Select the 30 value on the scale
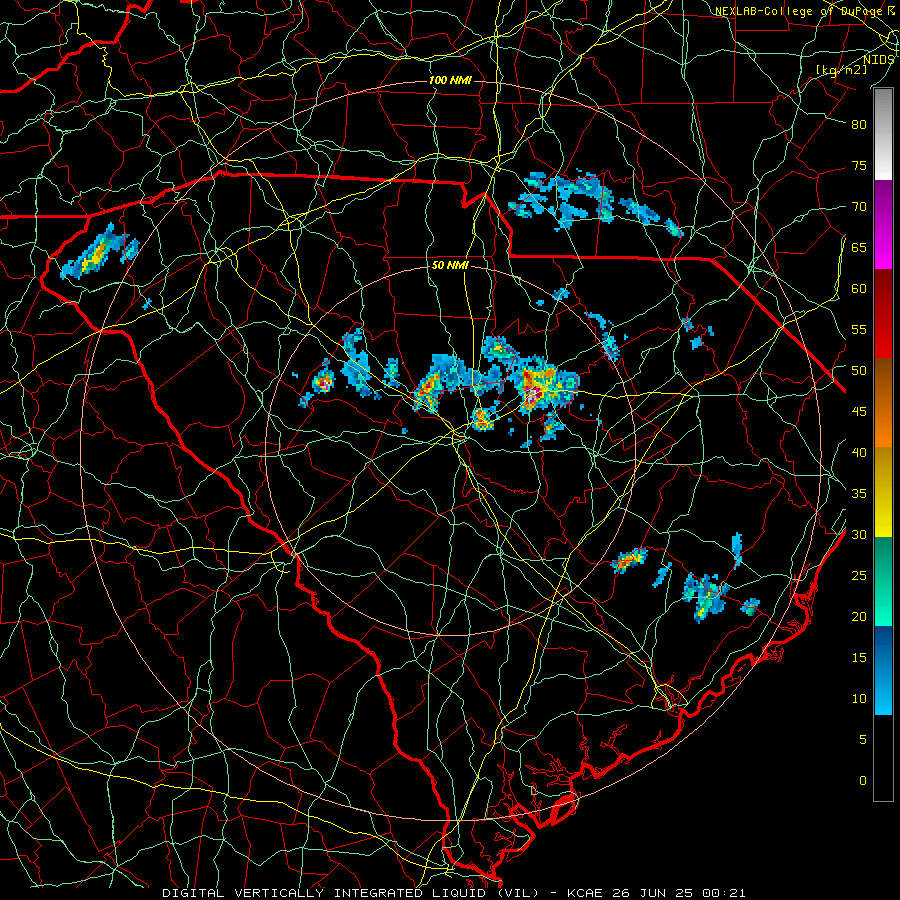The width and height of the screenshot is (900, 900). [x=859, y=535]
